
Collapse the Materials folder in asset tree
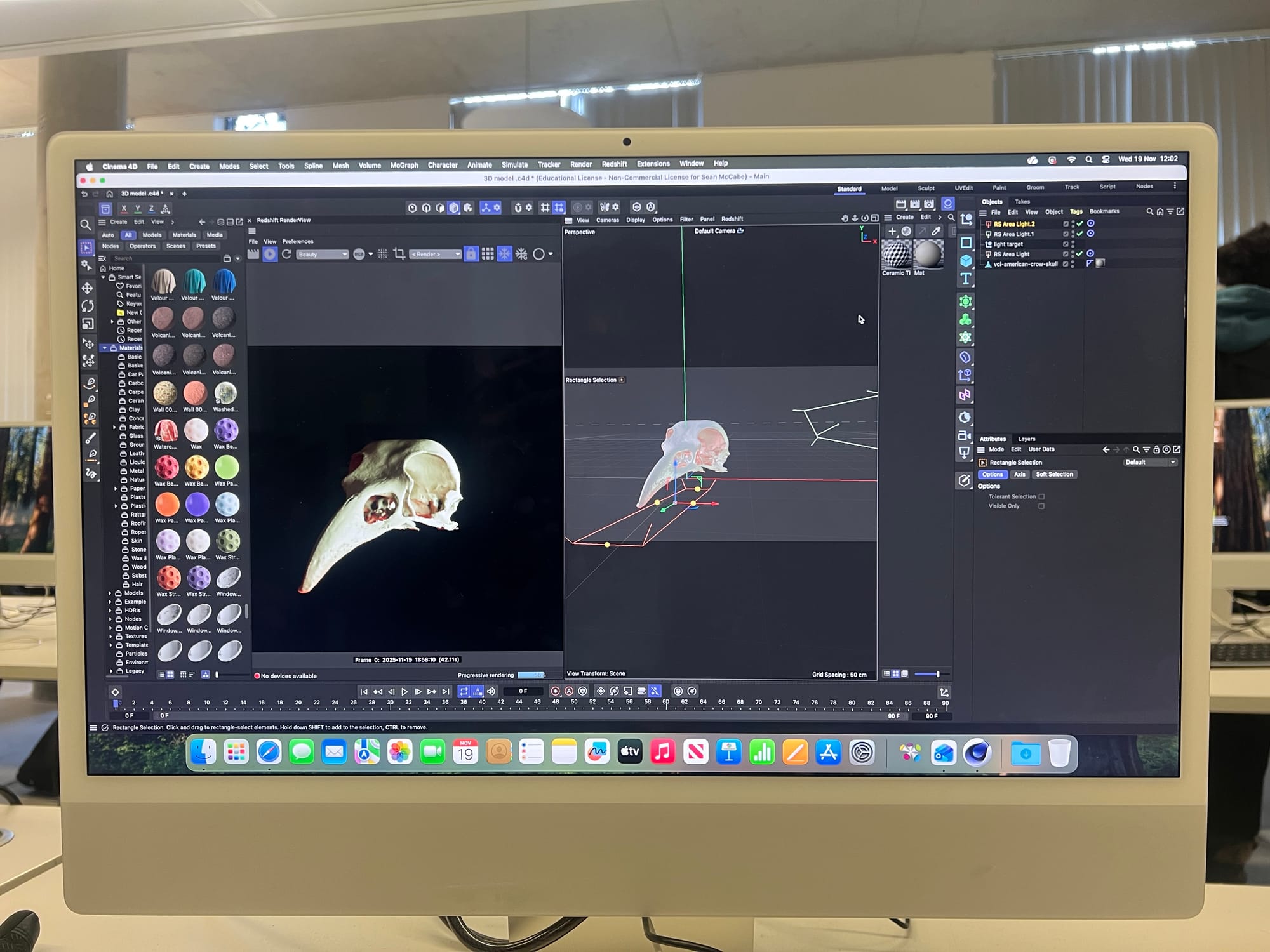[105, 348]
